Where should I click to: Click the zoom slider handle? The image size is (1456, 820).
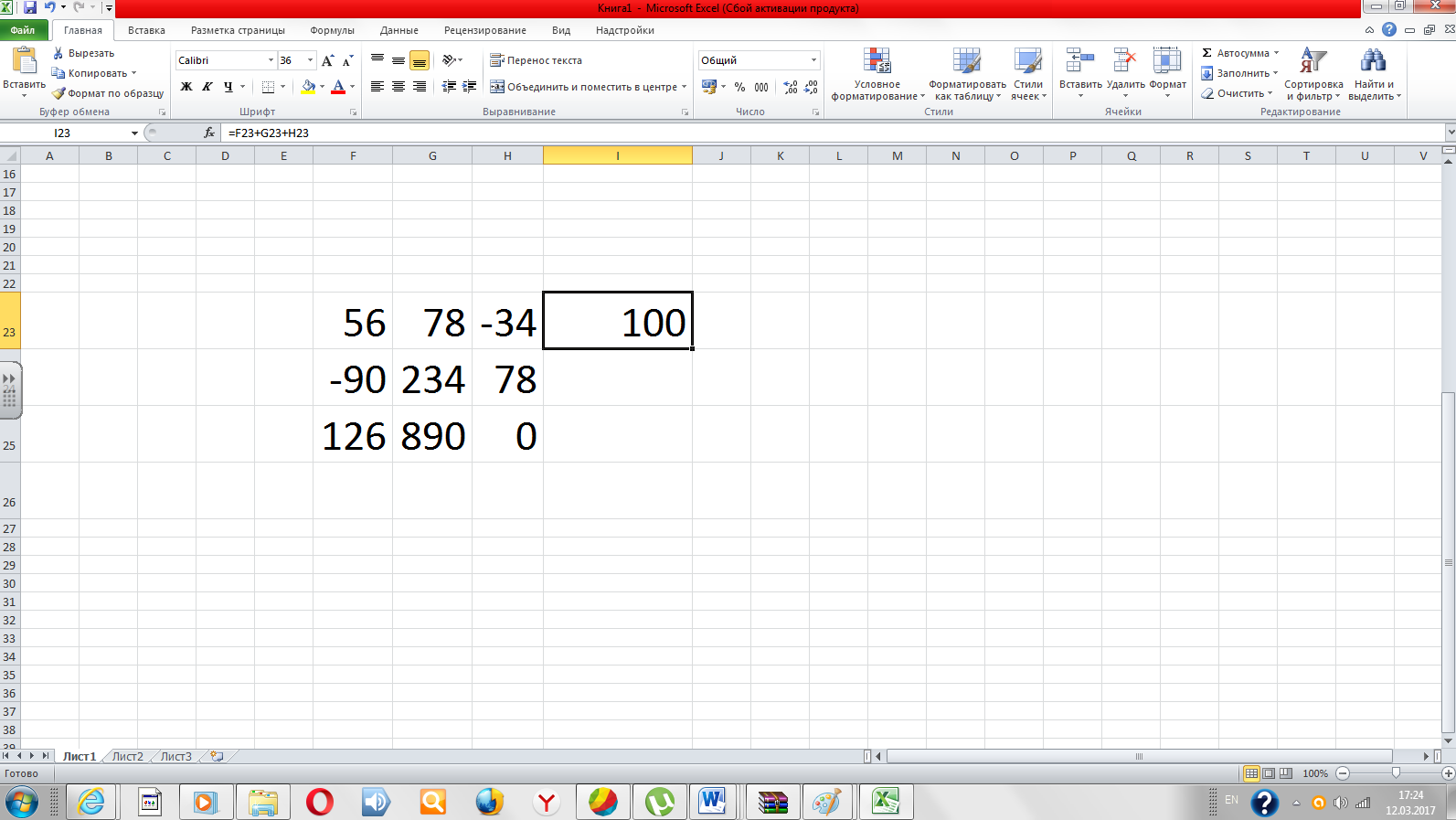click(1396, 773)
